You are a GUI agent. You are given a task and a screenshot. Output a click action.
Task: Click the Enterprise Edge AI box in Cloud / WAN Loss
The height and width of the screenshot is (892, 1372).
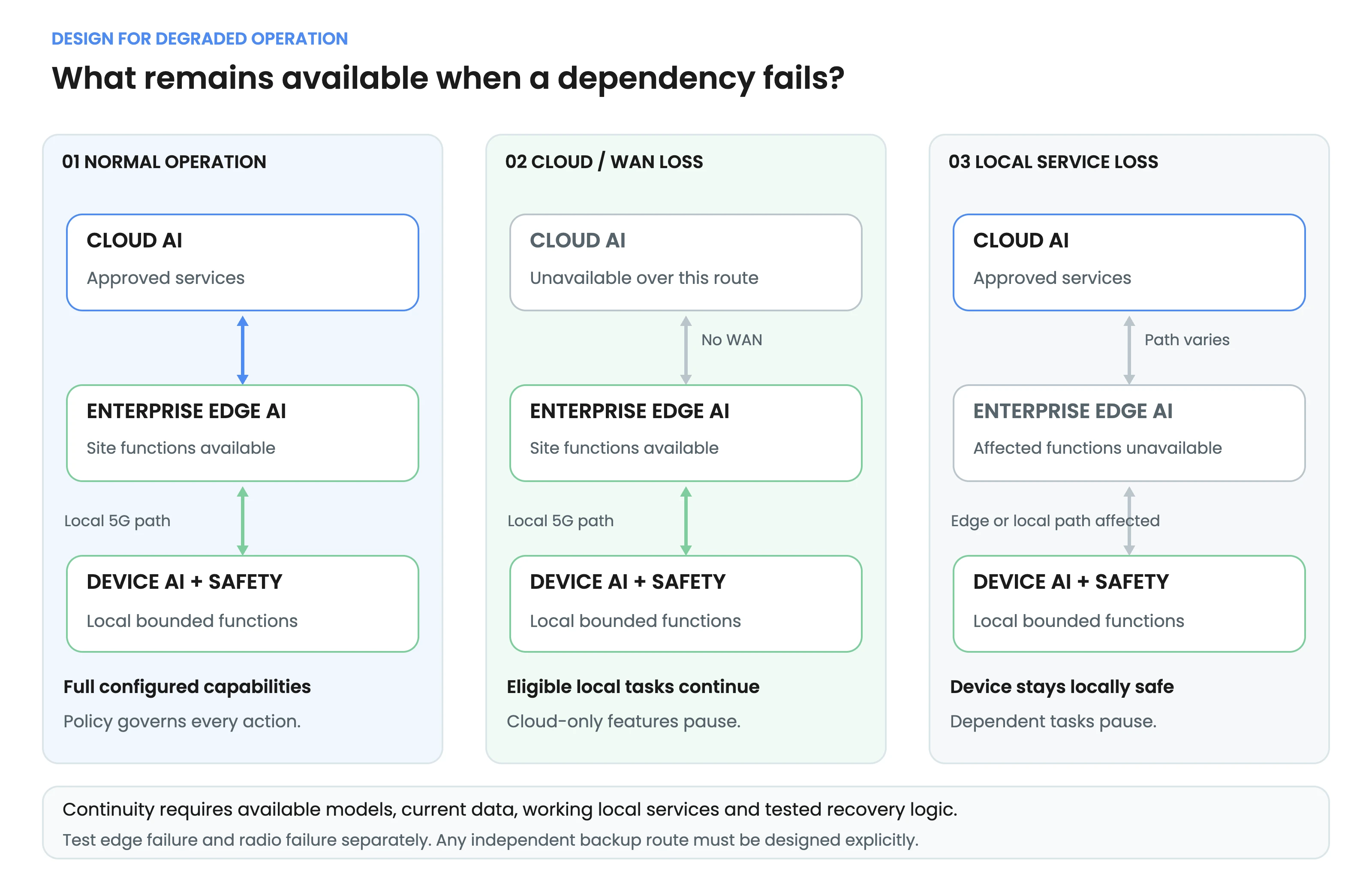pyautogui.click(x=686, y=433)
